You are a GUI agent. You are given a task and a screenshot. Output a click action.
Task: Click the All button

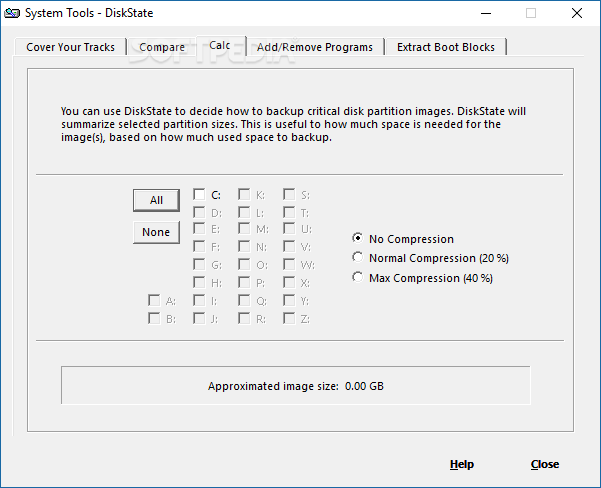(156, 200)
